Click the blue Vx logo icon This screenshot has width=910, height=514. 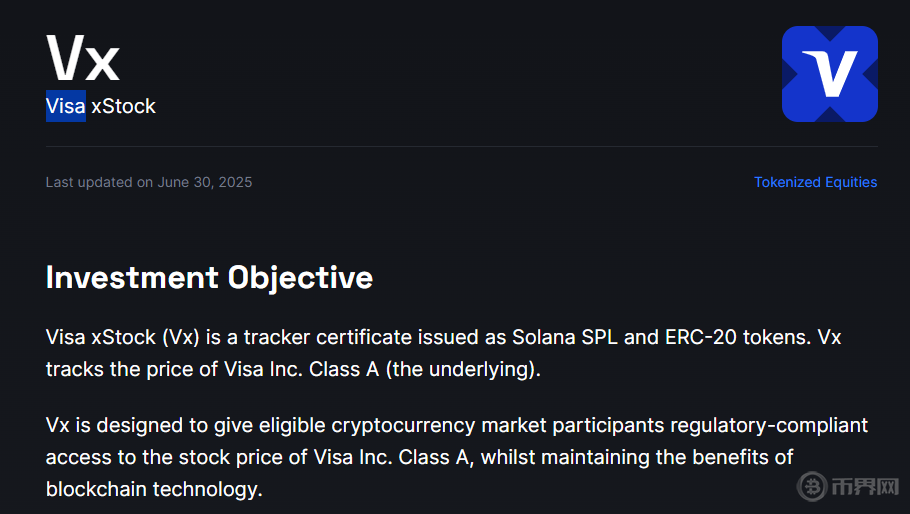pos(829,74)
